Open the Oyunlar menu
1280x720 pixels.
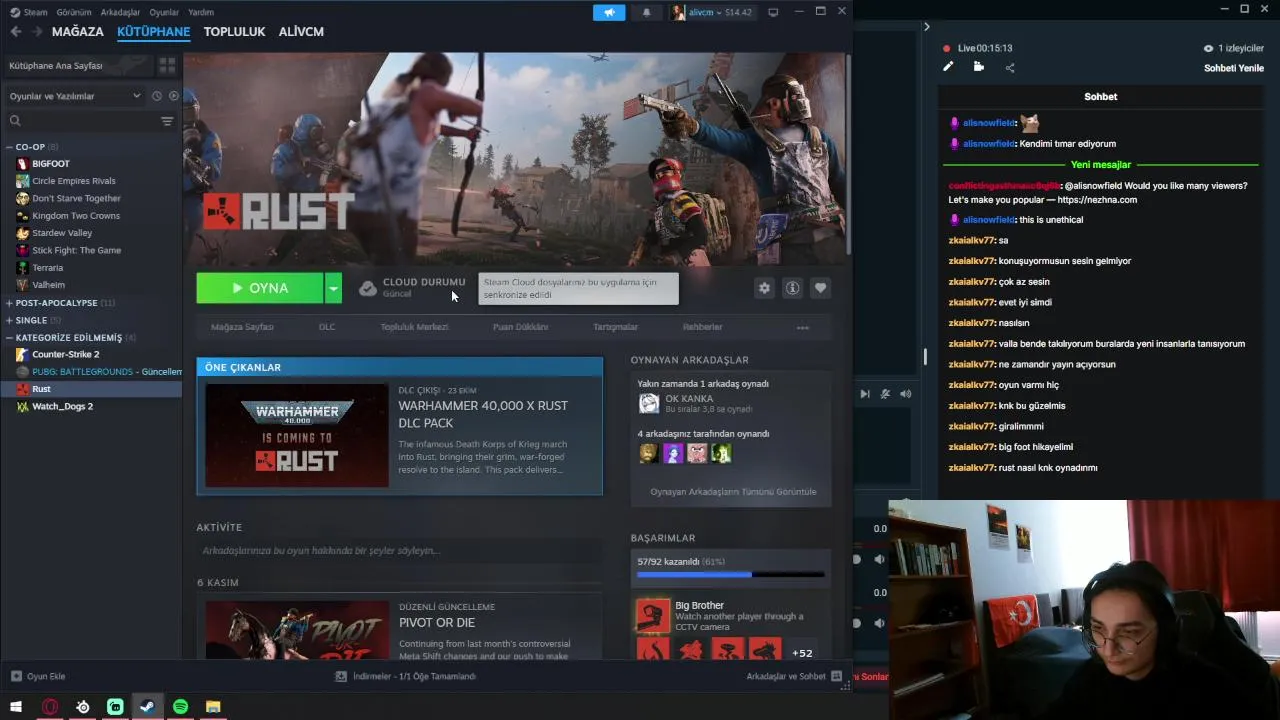164,12
